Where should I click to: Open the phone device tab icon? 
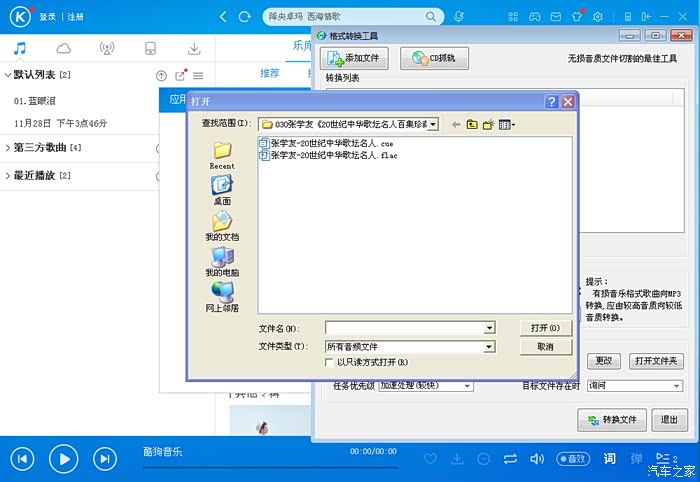click(150, 48)
